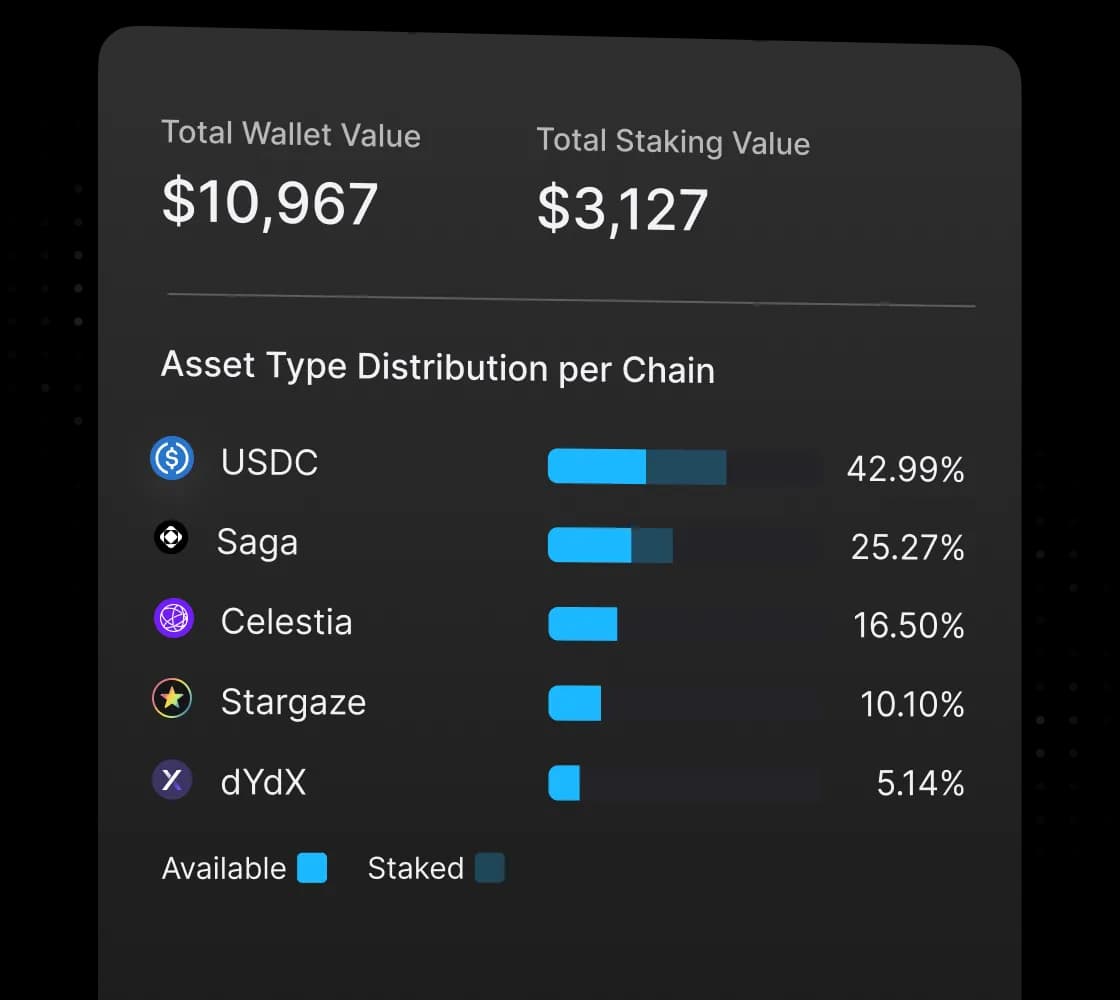
Task: Click the USDC coin icon
Action: 172,460
